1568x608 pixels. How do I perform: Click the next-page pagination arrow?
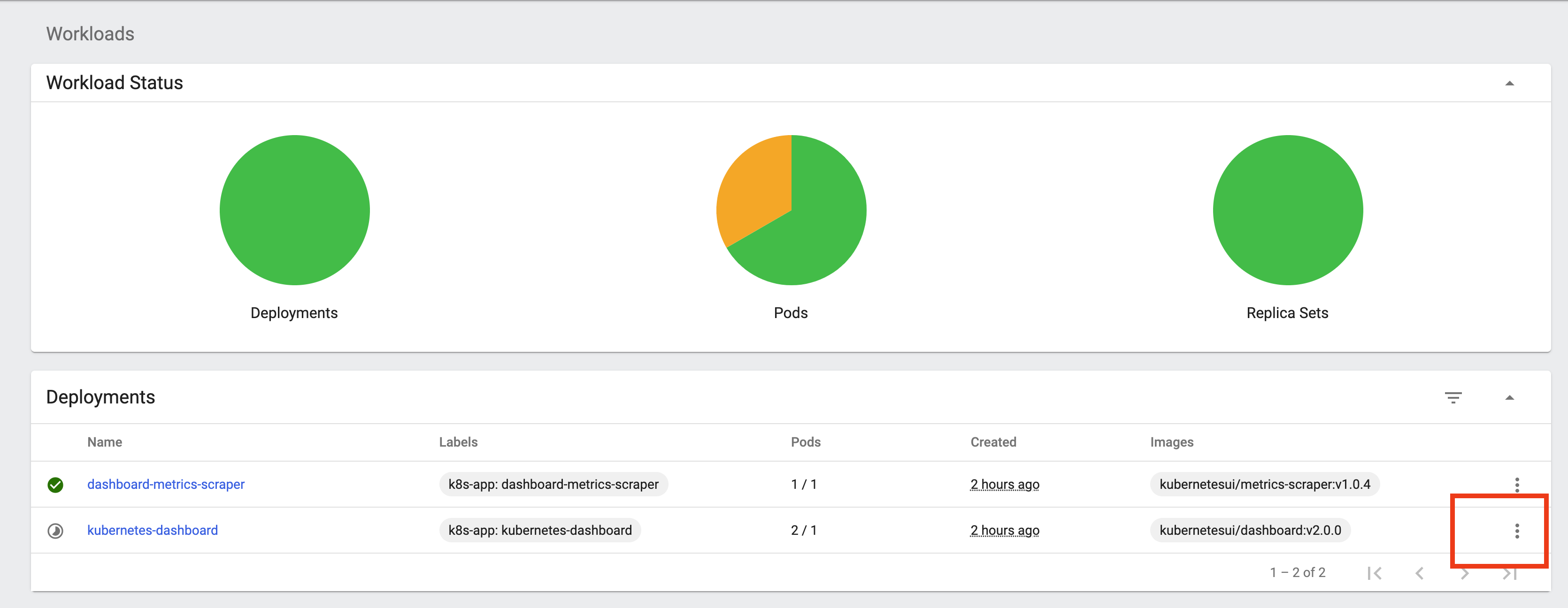coord(1464,572)
